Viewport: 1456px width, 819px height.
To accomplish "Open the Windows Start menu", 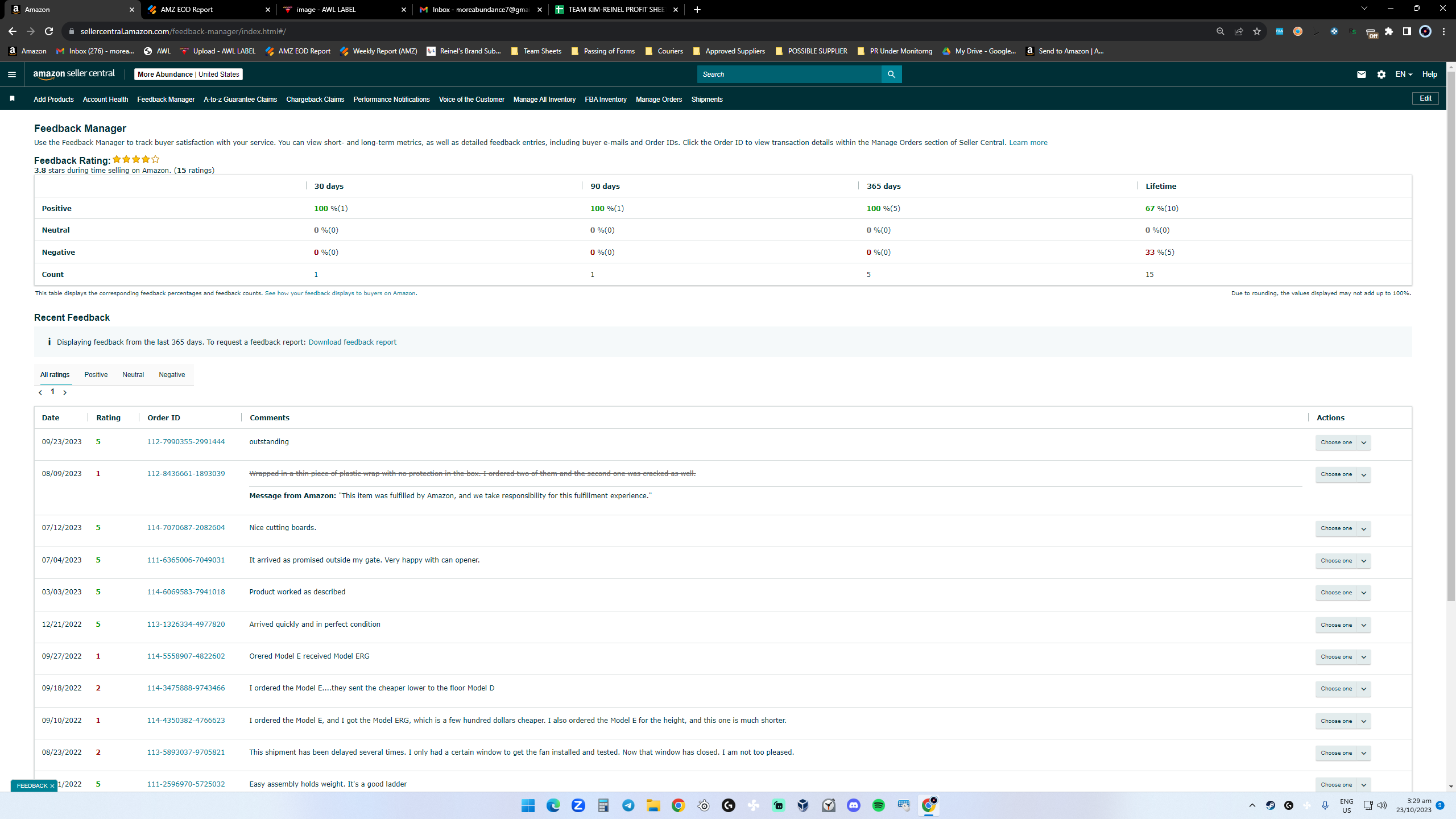I will pos(528,805).
